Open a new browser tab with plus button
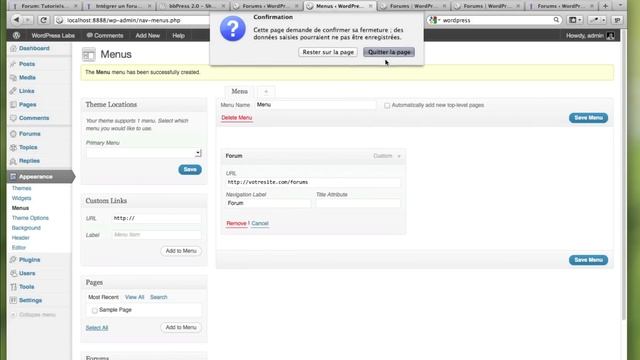The height and width of the screenshot is (360, 640). coord(605,6)
